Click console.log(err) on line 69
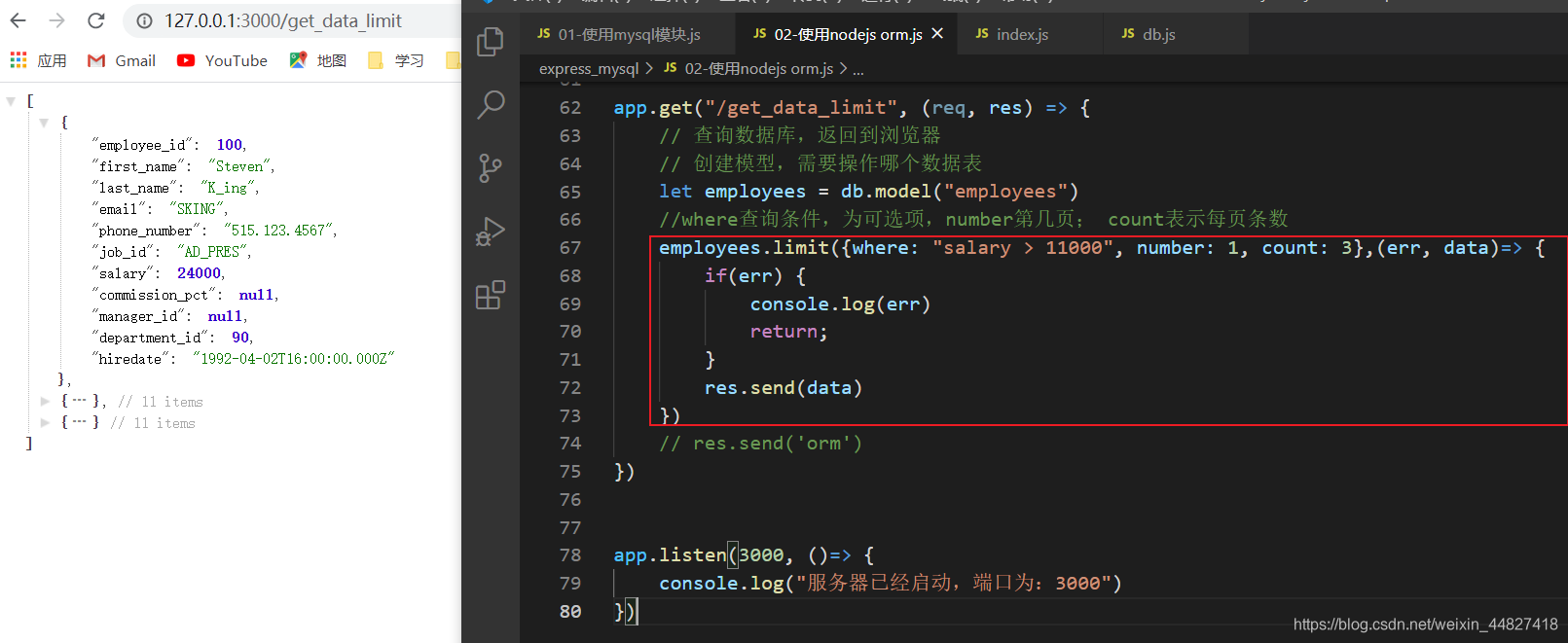Viewport: 1568px width, 643px height. [840, 304]
